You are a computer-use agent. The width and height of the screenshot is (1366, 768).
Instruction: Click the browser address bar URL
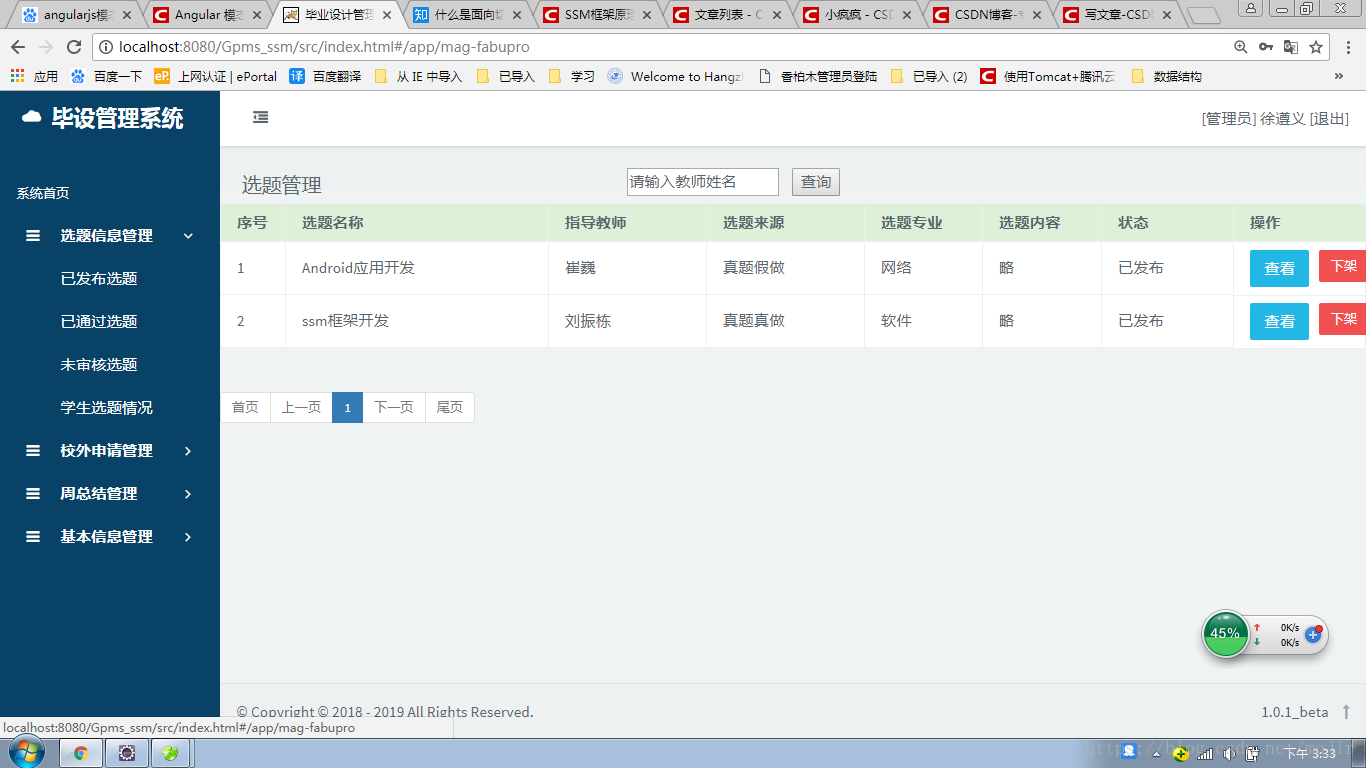324,47
